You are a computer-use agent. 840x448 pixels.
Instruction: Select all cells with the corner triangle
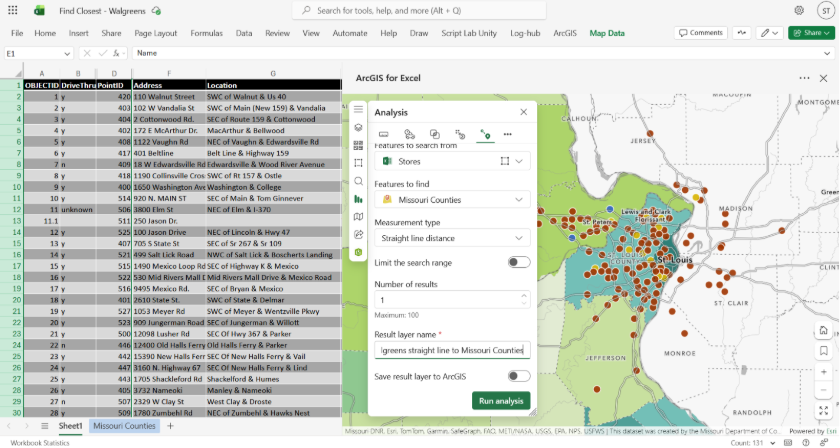(18, 73)
